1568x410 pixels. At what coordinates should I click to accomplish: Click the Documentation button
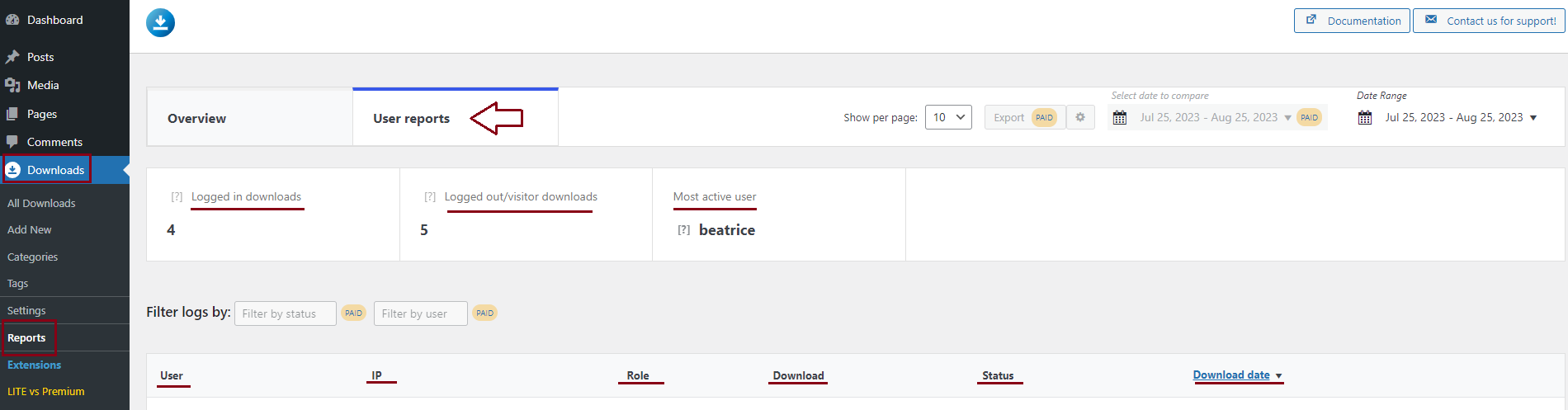click(1352, 21)
